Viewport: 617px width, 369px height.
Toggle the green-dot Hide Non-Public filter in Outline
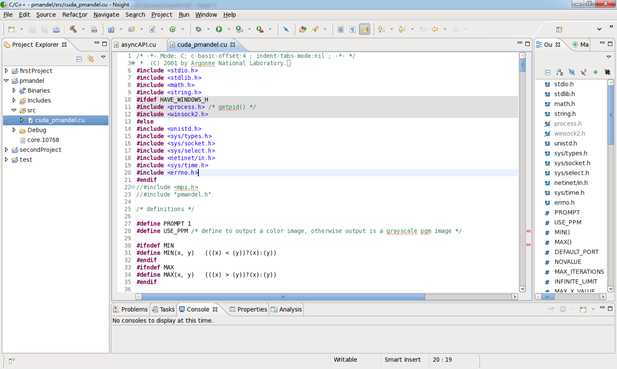tap(595, 72)
